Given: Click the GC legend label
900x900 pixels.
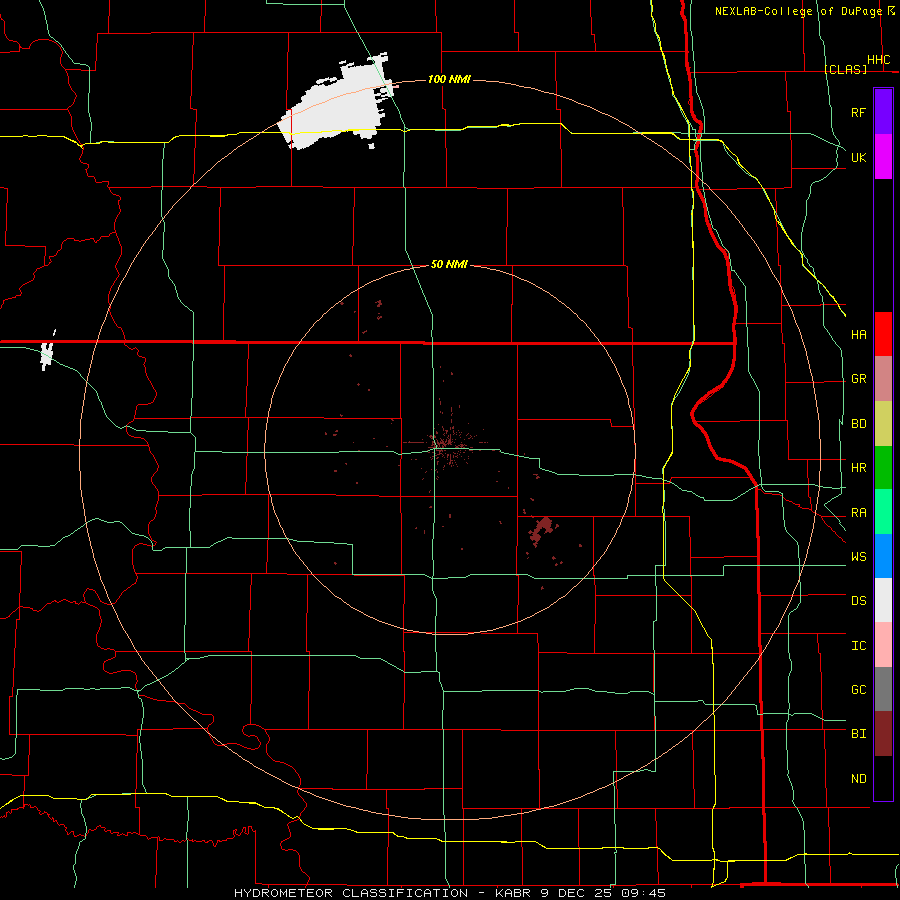Looking at the screenshot, I should point(859,690).
